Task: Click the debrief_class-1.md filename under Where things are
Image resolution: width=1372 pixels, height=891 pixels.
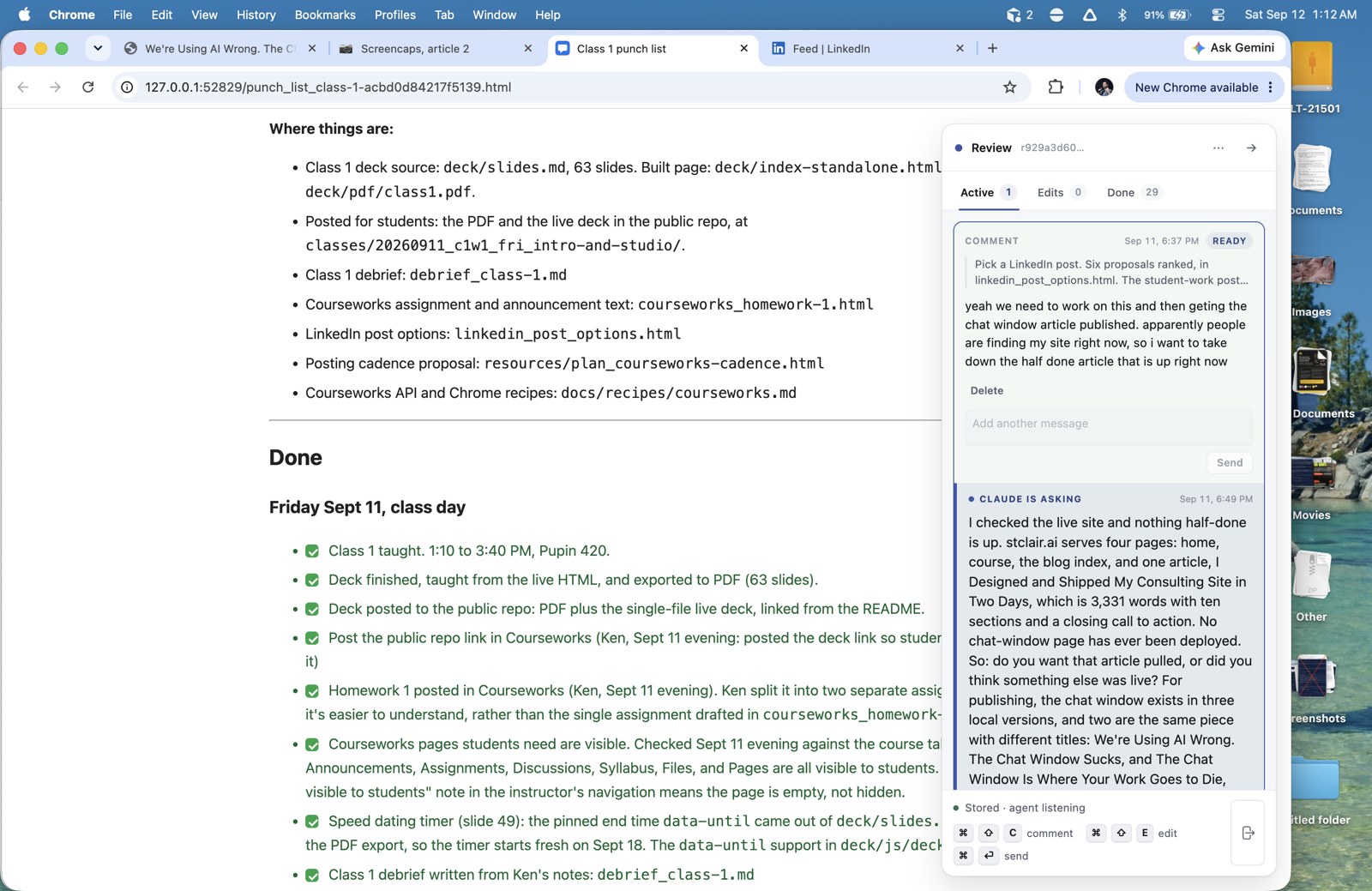Action: (x=488, y=274)
